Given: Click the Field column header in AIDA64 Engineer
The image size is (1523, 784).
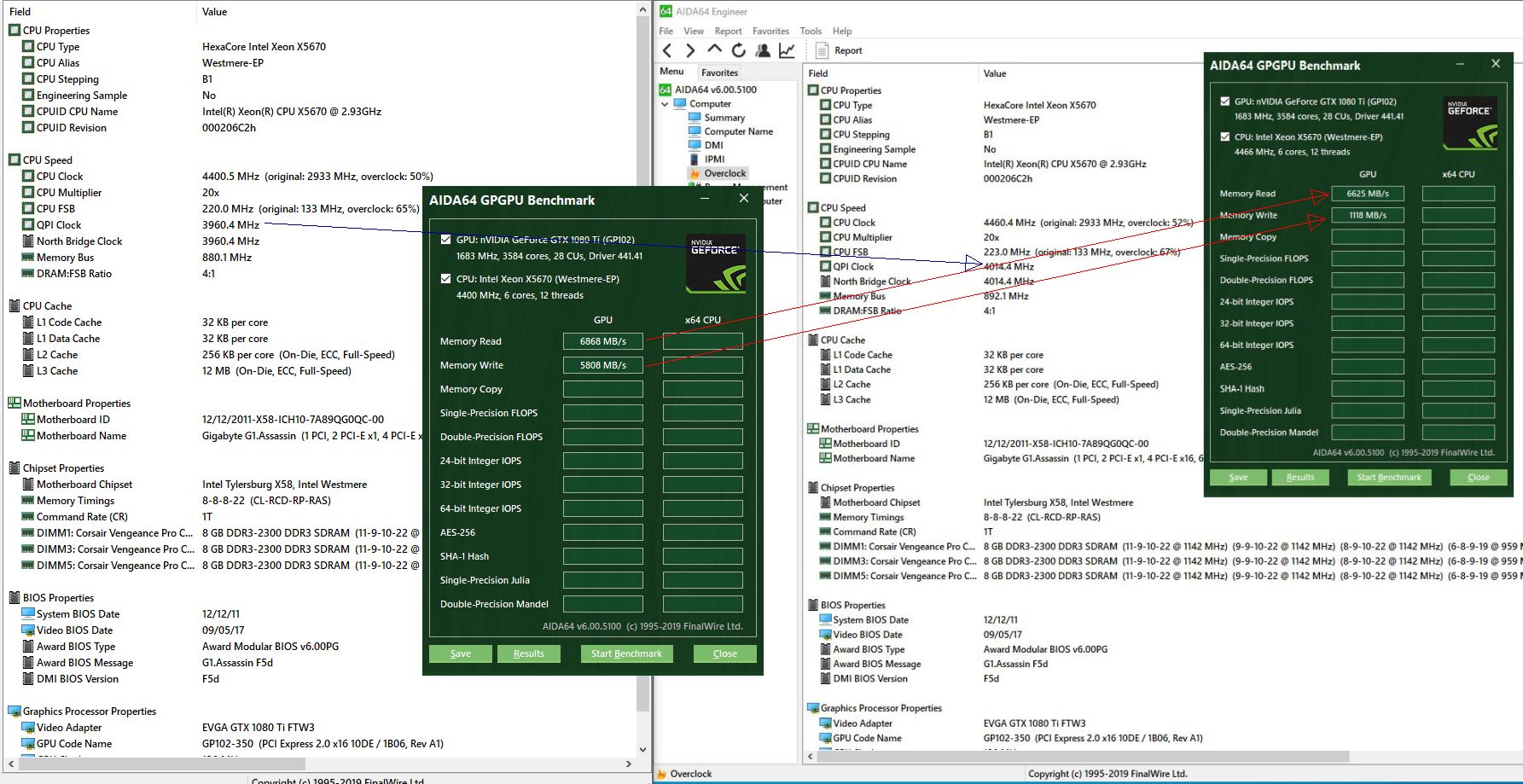Looking at the screenshot, I should pyautogui.click(x=818, y=73).
